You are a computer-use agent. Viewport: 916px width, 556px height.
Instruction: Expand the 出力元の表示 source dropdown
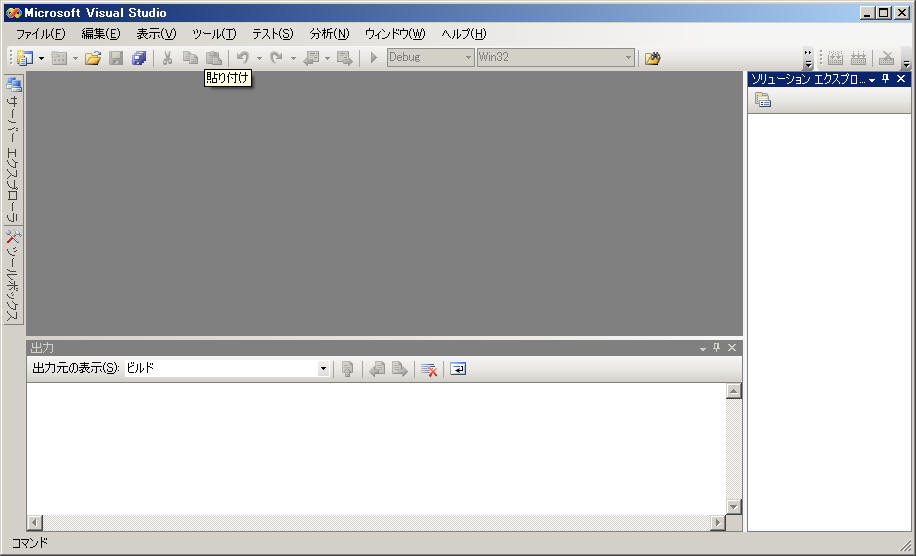(323, 369)
